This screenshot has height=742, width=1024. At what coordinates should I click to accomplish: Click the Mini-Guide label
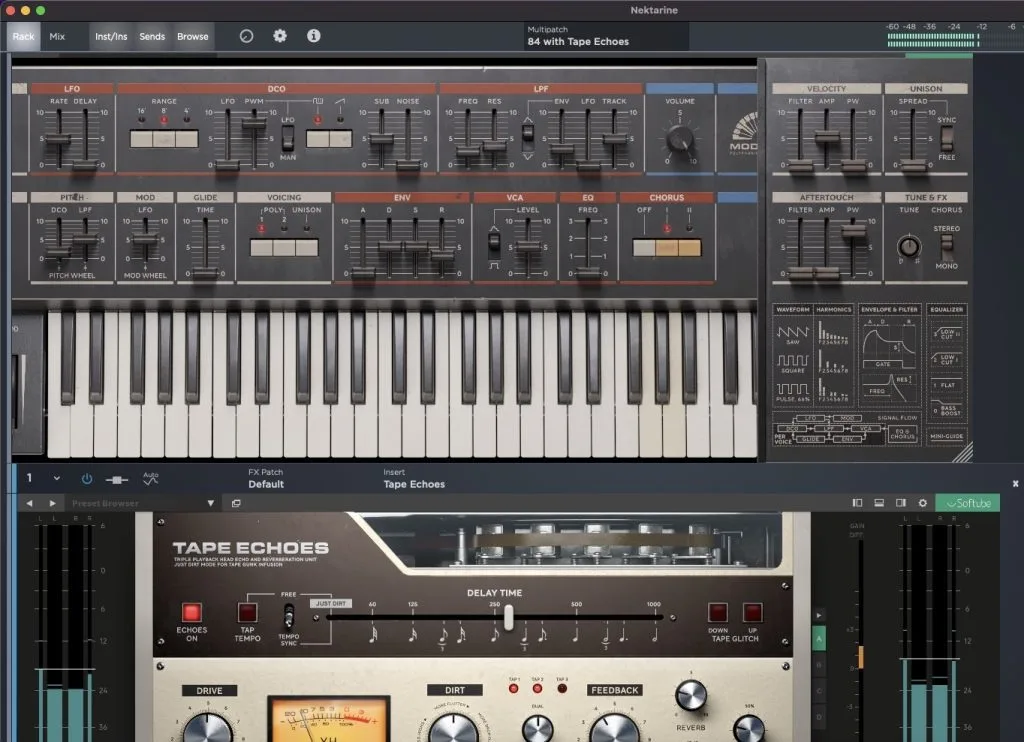946,436
